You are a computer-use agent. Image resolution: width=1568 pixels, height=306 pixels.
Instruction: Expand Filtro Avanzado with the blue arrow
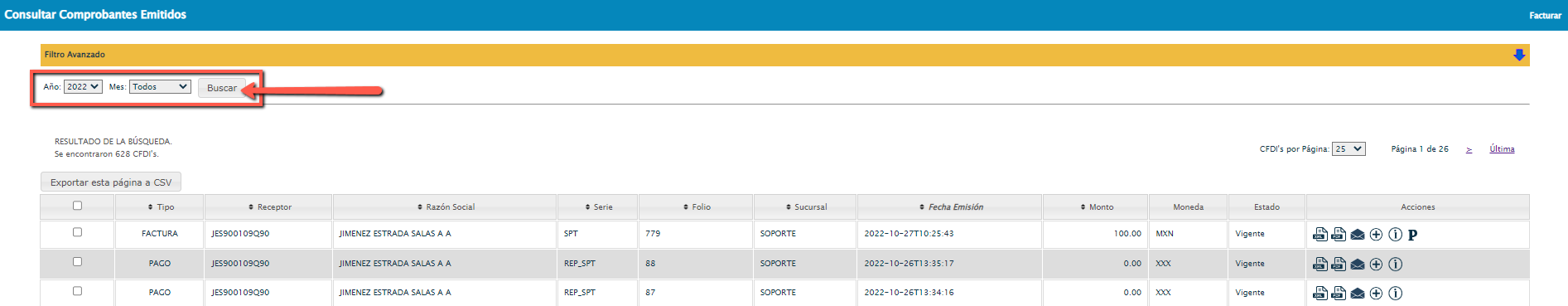pos(1519,55)
